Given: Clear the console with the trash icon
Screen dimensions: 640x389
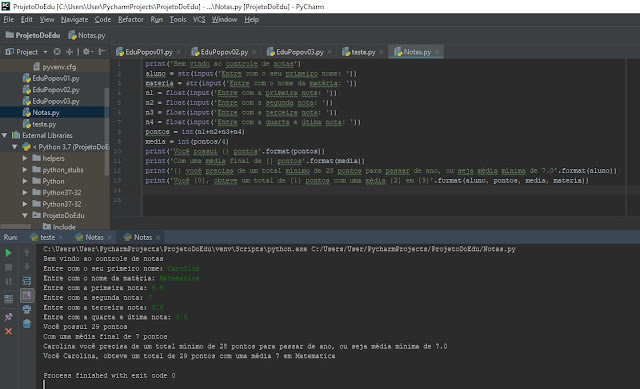Looking at the screenshot, I should (x=27, y=324).
